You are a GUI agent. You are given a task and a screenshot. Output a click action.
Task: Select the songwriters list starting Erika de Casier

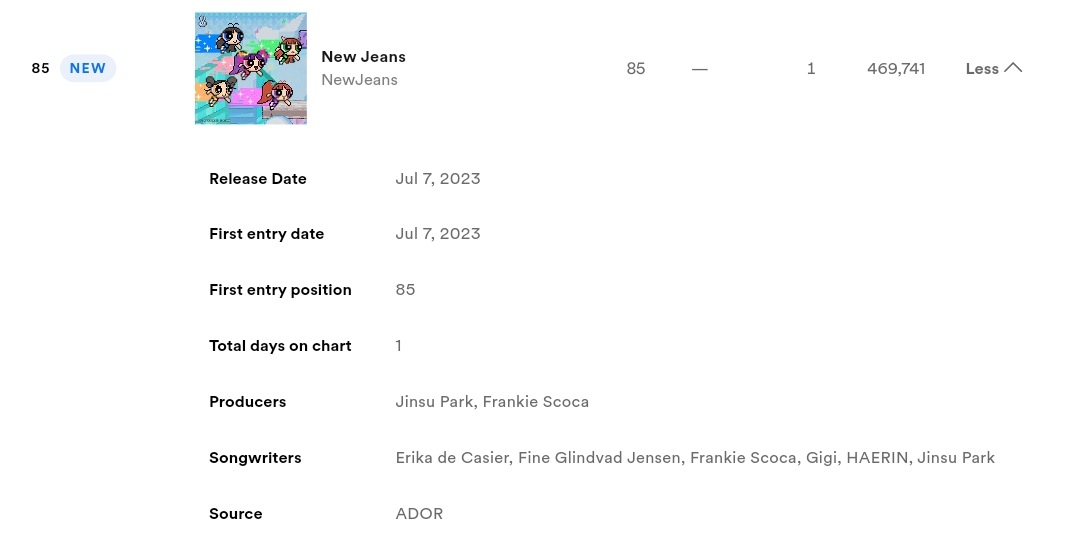point(695,458)
